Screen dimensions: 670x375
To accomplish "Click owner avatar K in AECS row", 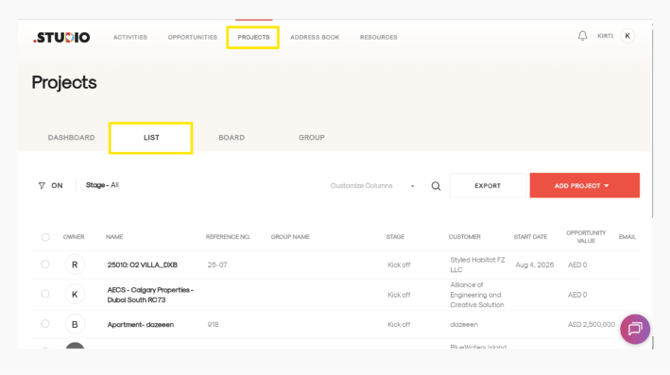I will 75,294.
